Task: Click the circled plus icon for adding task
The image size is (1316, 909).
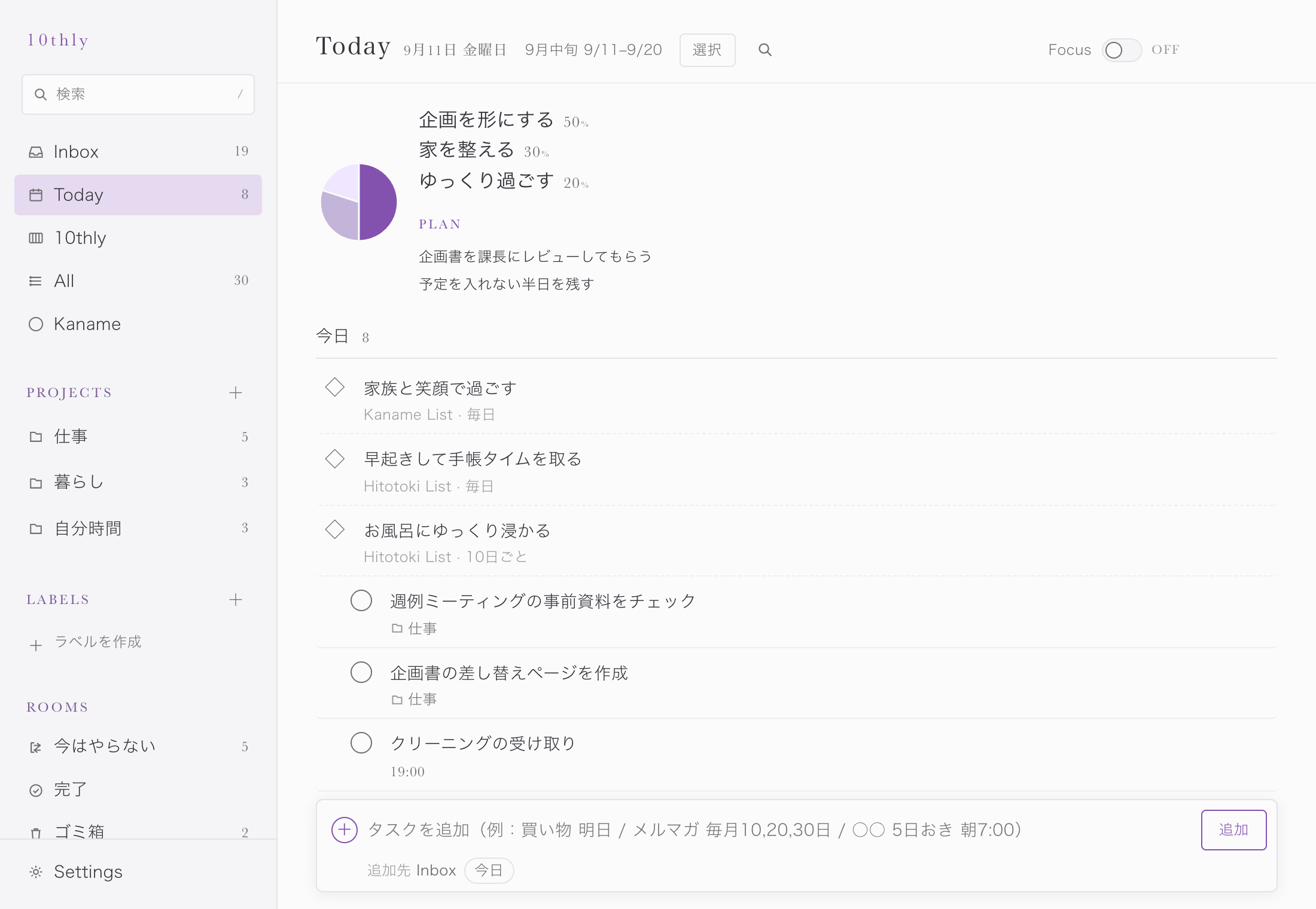Action: [345, 830]
